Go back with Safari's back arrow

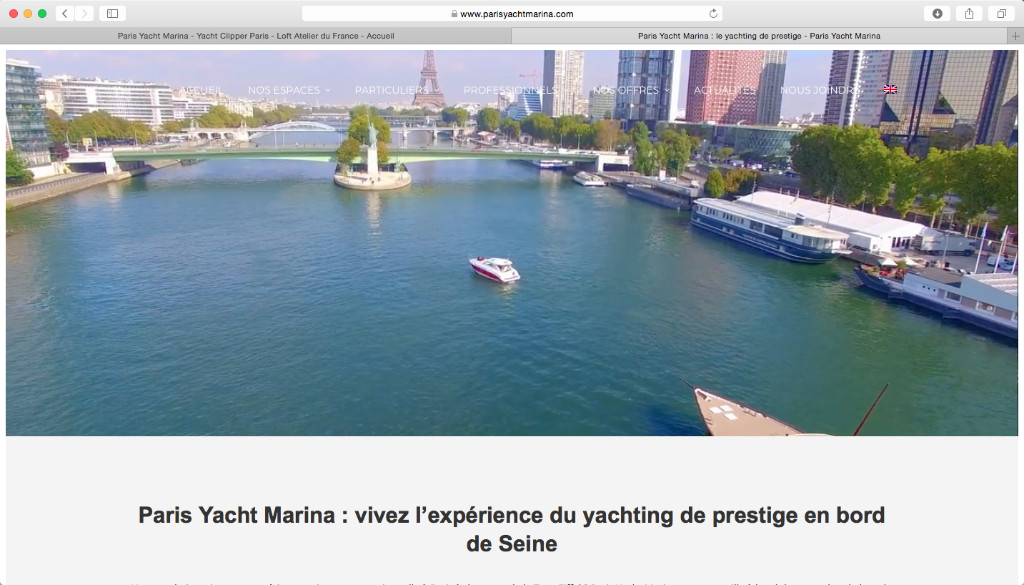[x=65, y=13]
